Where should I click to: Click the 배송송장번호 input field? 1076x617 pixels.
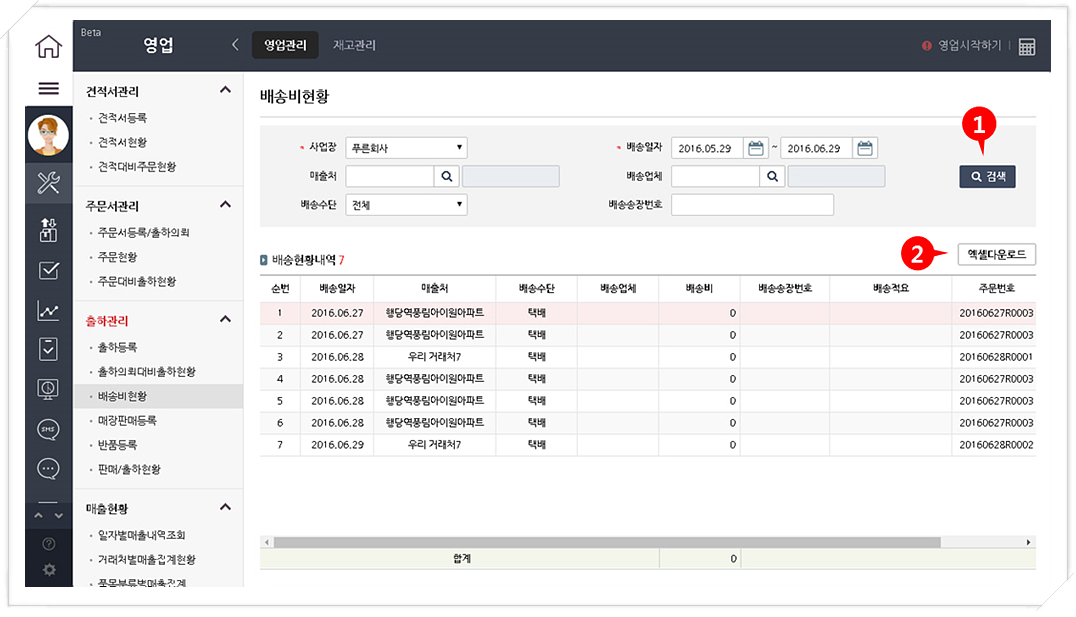pyautogui.click(x=752, y=205)
